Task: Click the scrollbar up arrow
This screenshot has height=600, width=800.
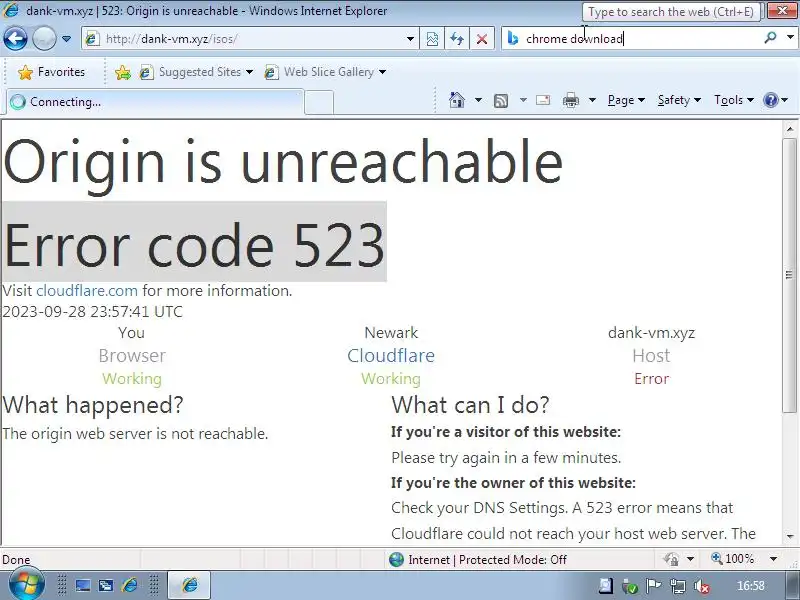Action: 790,129
